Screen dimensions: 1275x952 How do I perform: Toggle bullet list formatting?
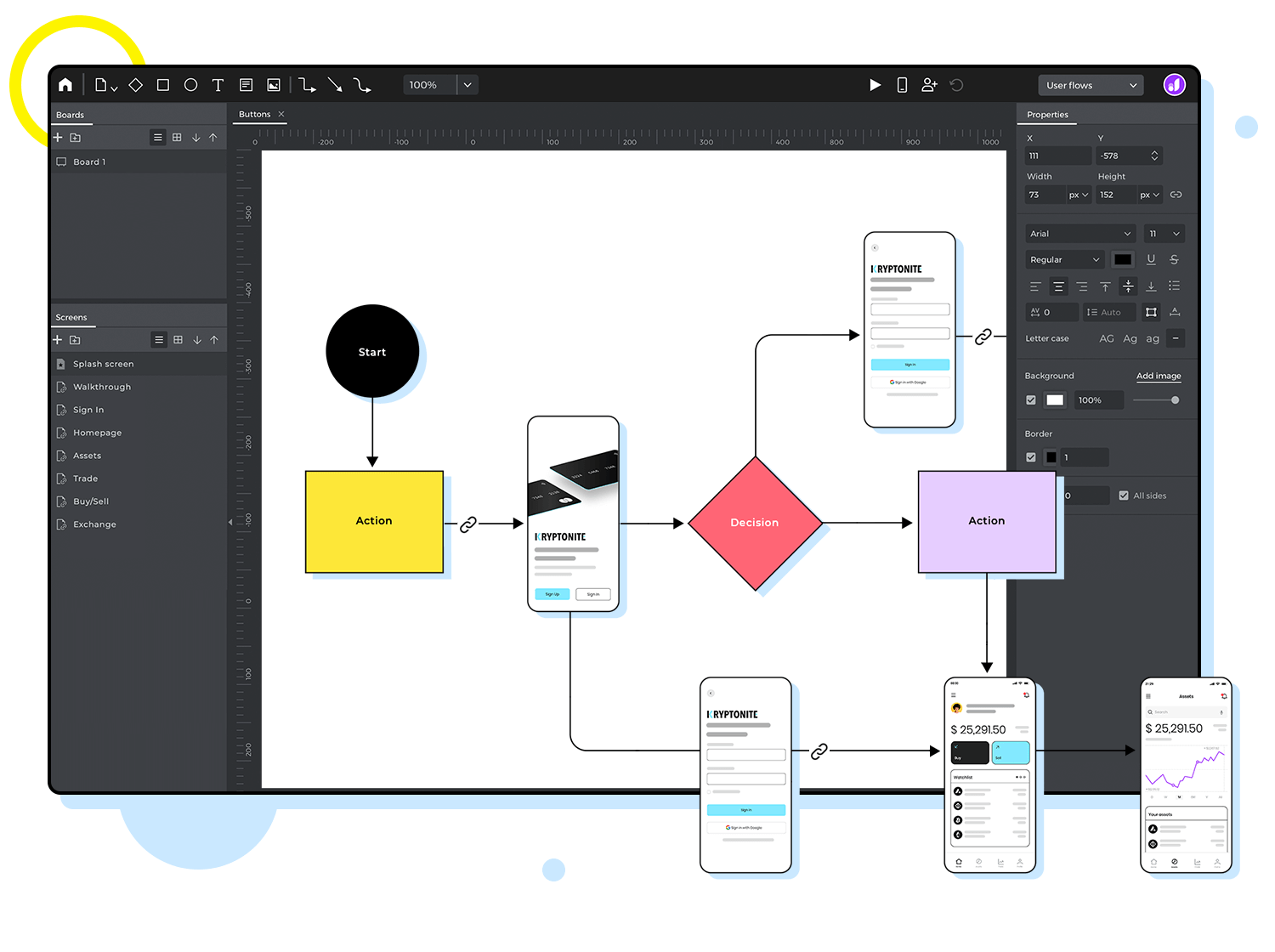1174,286
